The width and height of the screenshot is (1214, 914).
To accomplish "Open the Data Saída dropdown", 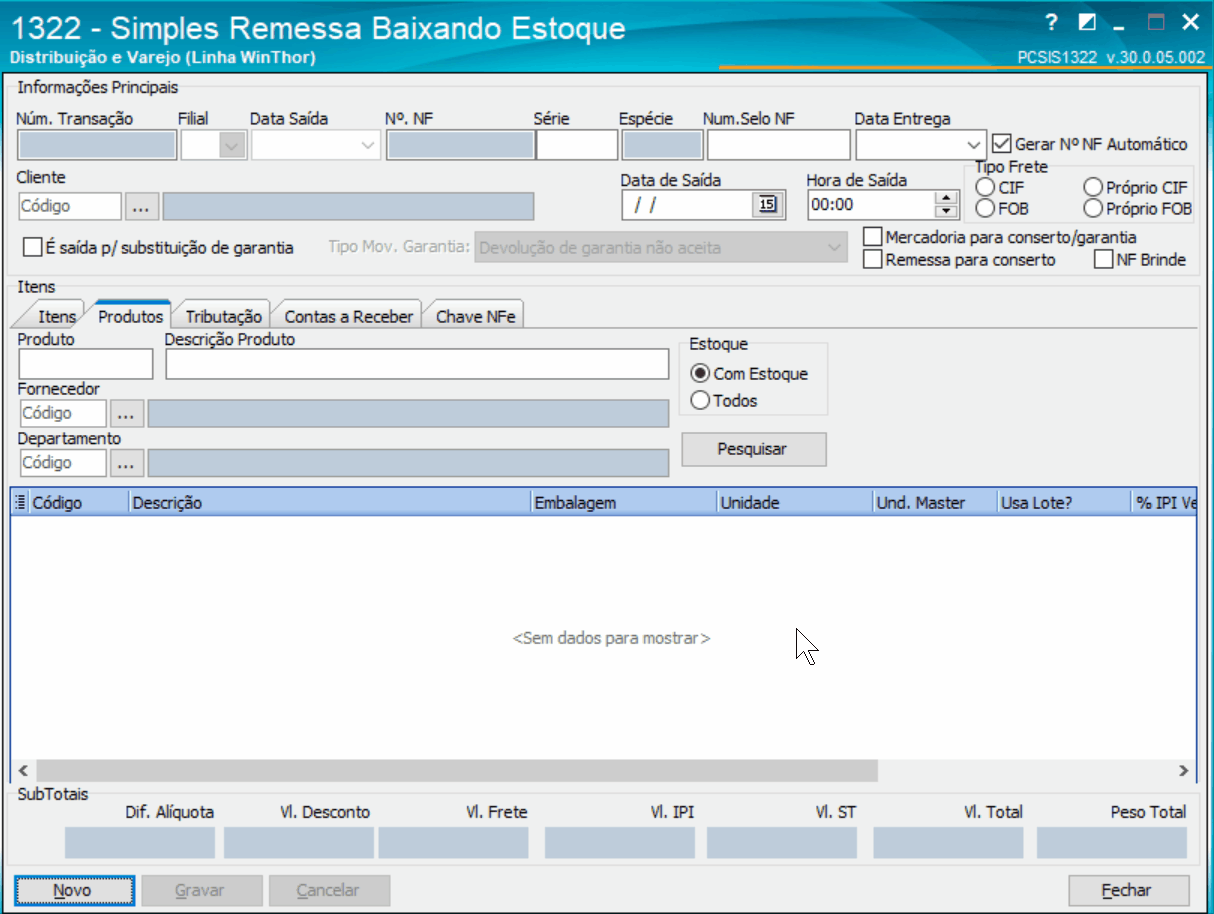I will 366,146.
